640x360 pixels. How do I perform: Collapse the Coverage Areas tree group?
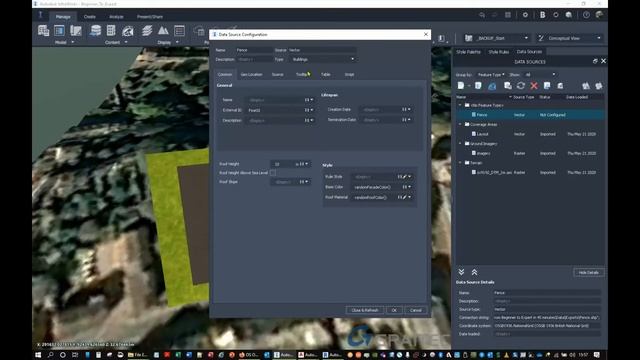coord(460,124)
